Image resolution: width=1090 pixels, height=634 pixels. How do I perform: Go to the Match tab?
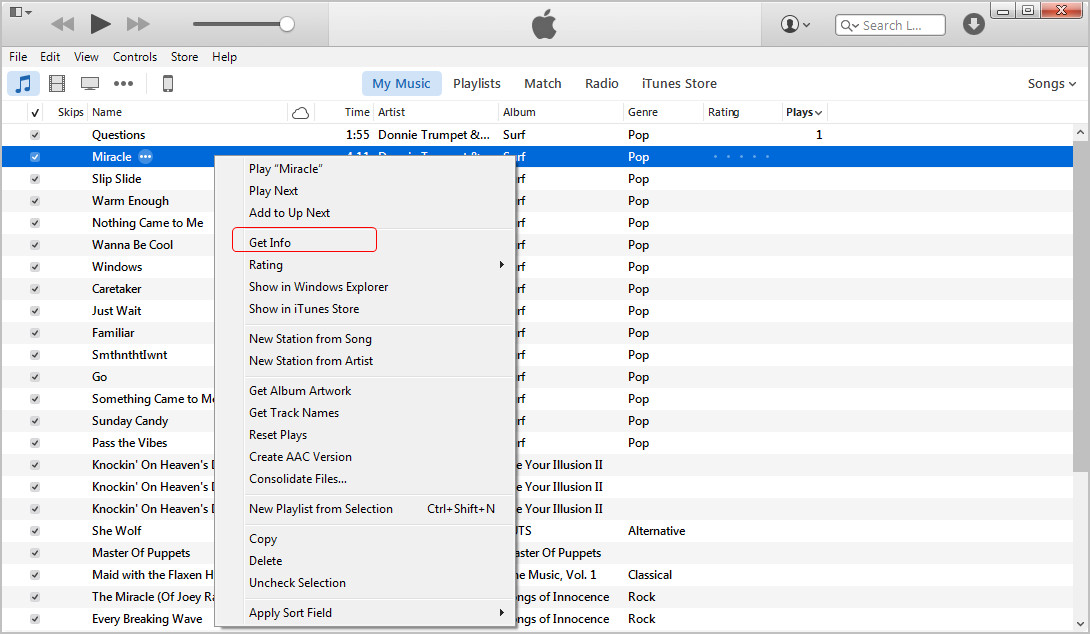(543, 83)
